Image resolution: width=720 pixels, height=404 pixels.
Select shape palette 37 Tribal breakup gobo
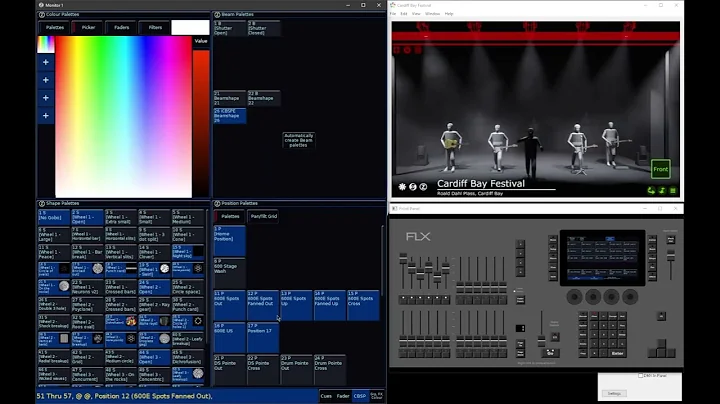click(x=87, y=339)
